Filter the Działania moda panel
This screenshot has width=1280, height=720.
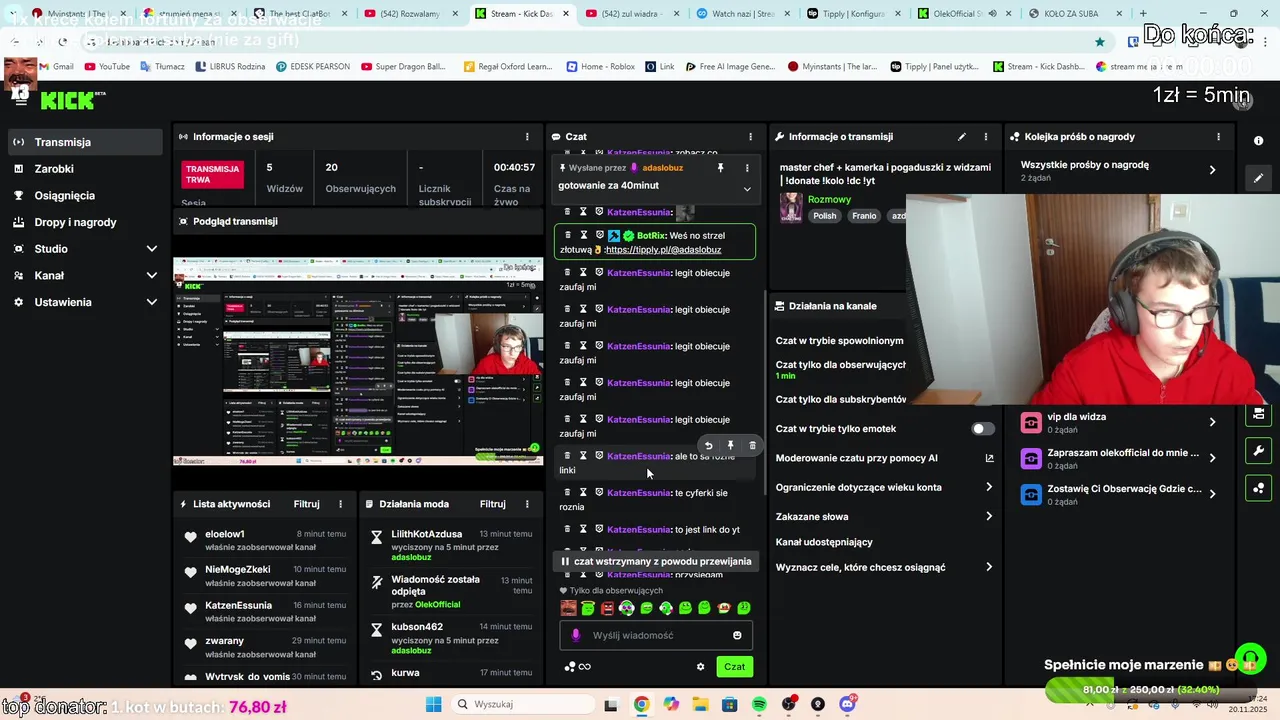[x=493, y=504]
